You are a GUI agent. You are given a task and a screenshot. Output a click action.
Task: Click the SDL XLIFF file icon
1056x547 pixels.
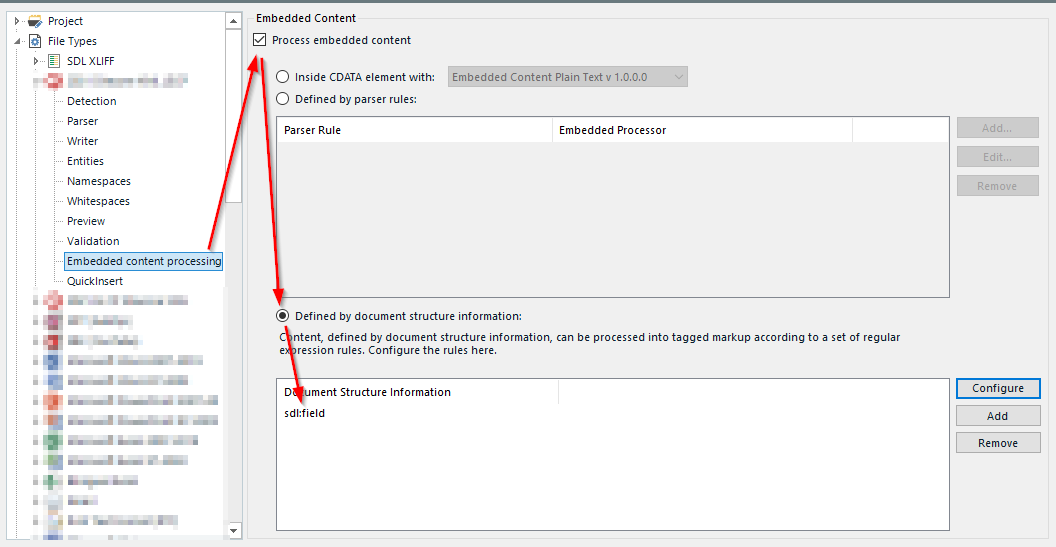click(54, 61)
